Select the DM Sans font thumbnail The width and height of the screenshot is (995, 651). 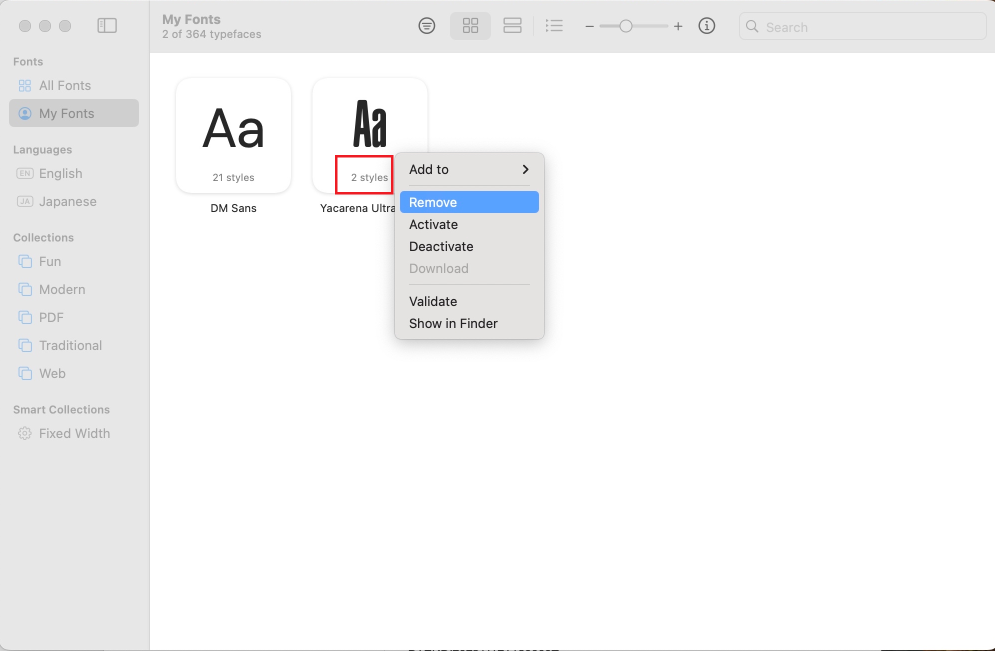(234, 135)
